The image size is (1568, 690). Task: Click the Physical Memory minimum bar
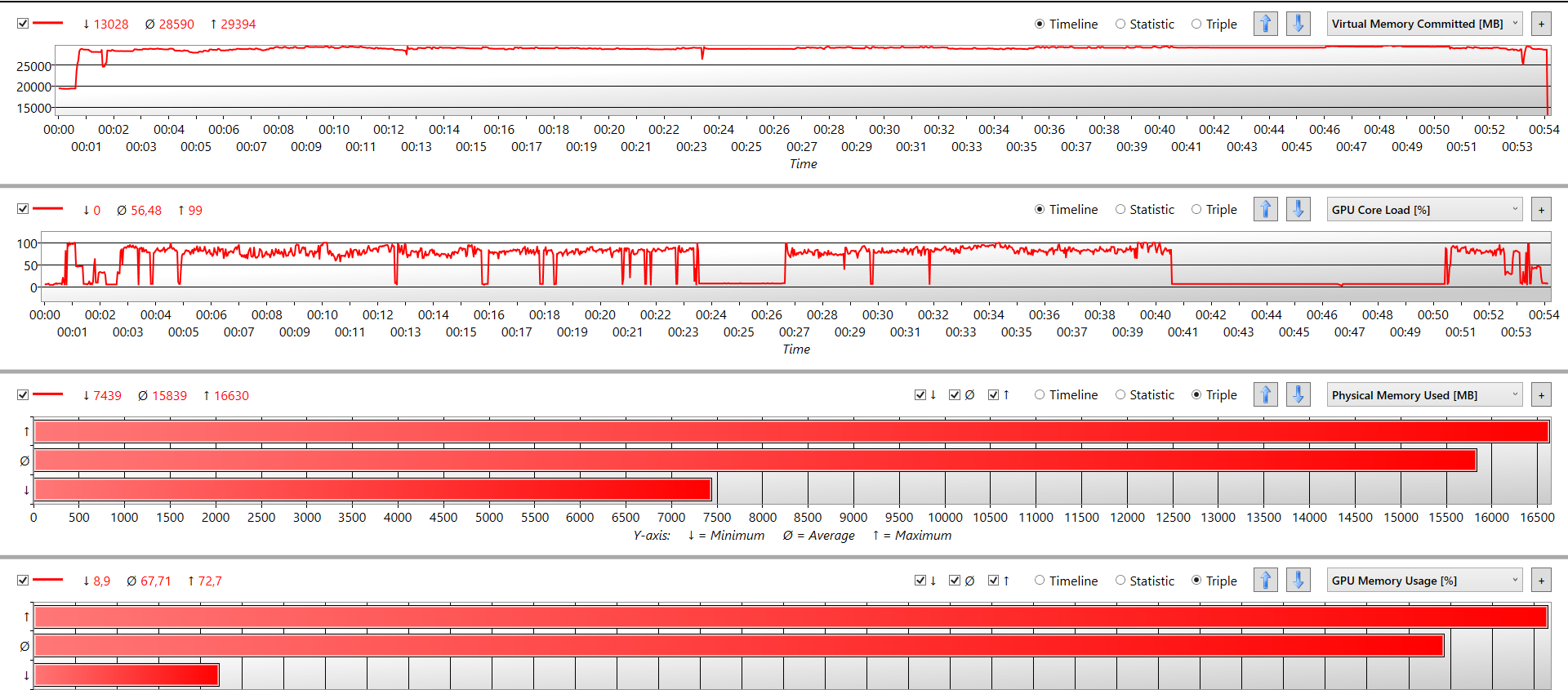(x=372, y=489)
